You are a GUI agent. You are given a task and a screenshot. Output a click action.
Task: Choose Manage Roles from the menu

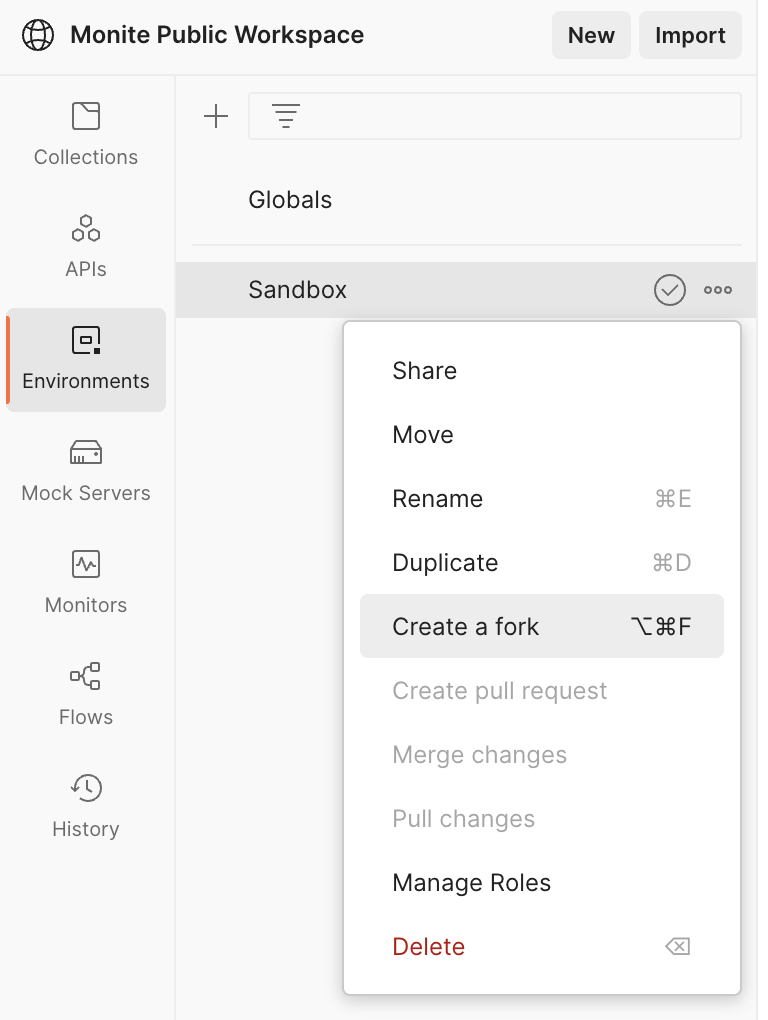click(471, 883)
